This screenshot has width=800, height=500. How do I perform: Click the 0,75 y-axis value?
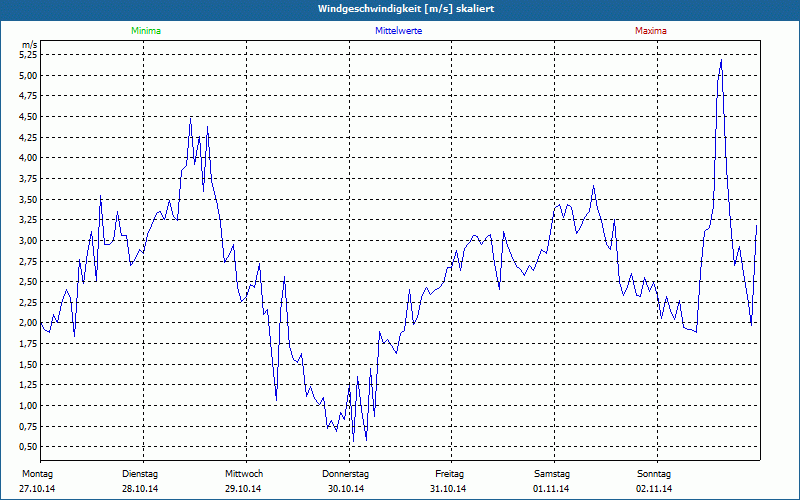click(29, 426)
